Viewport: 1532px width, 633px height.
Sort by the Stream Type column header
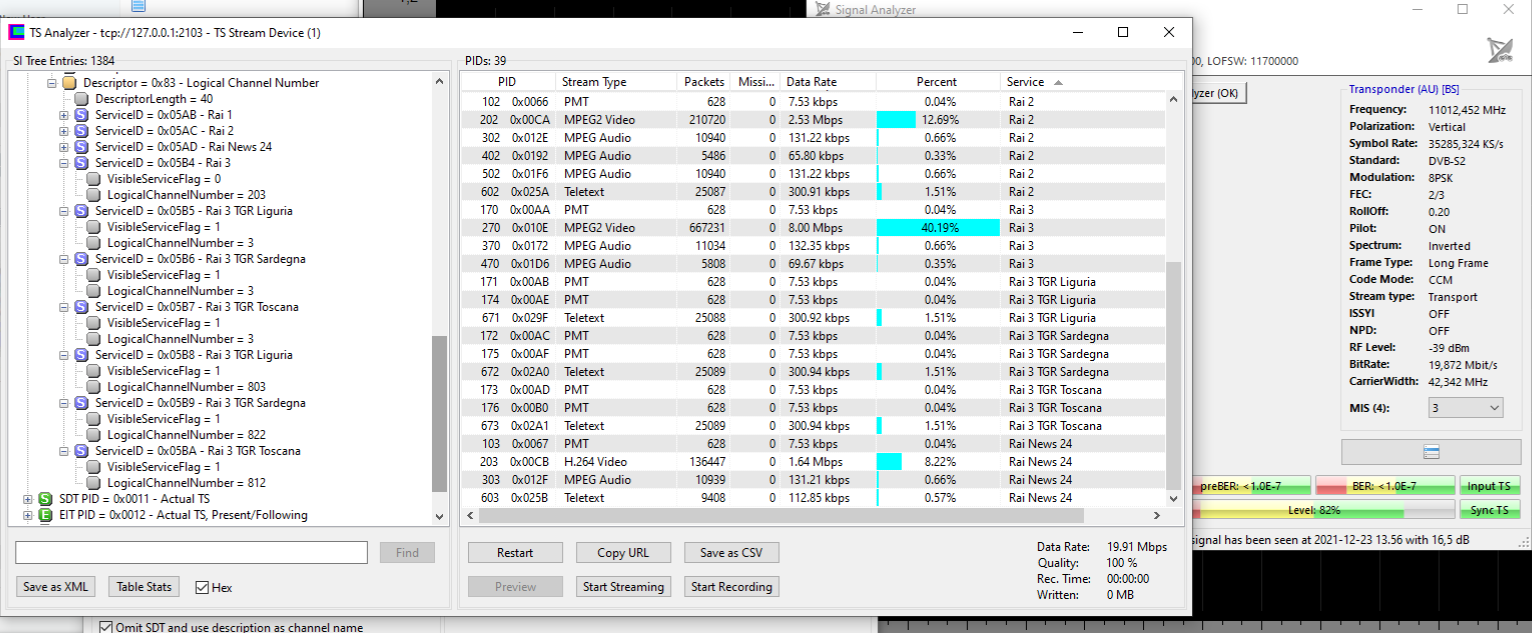[615, 82]
